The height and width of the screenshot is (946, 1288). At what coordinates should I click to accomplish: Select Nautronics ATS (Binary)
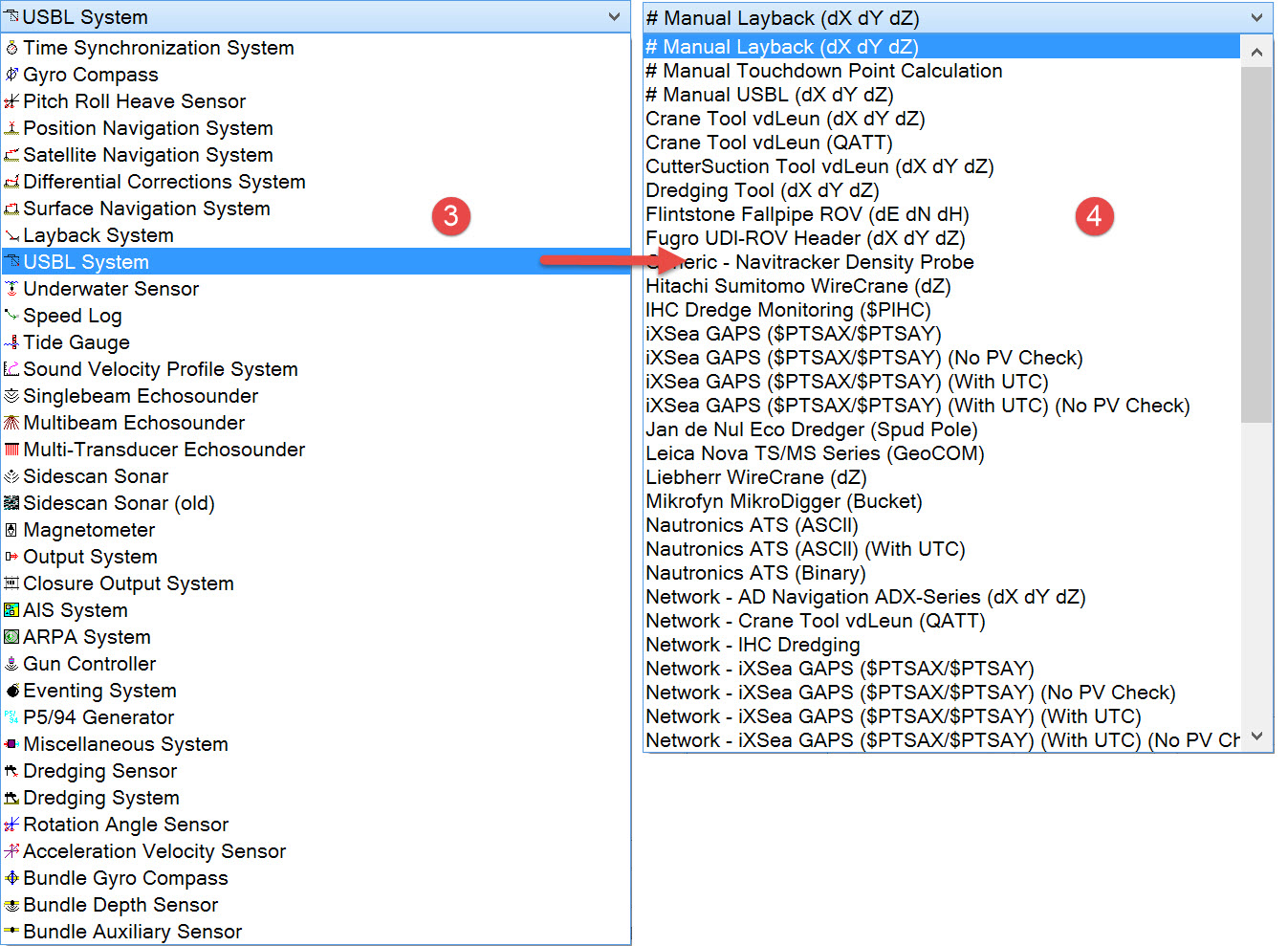942,573
